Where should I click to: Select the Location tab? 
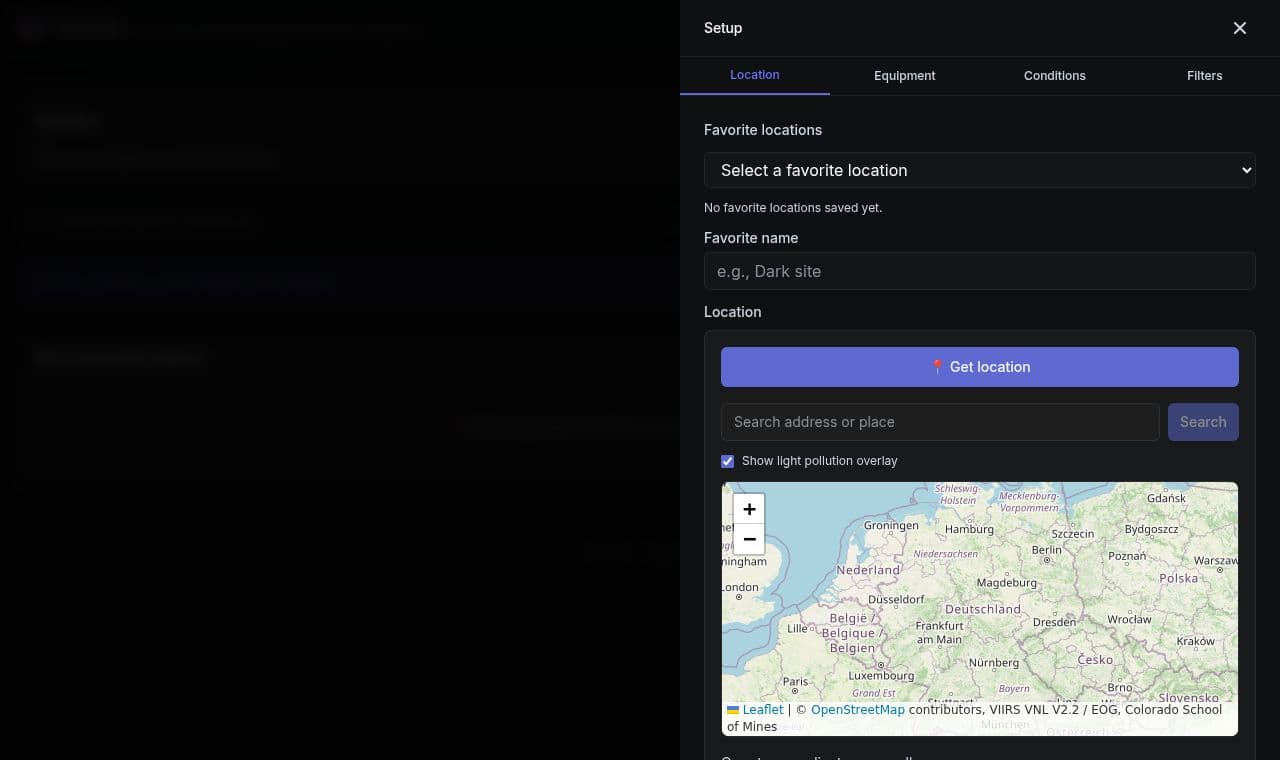point(755,75)
